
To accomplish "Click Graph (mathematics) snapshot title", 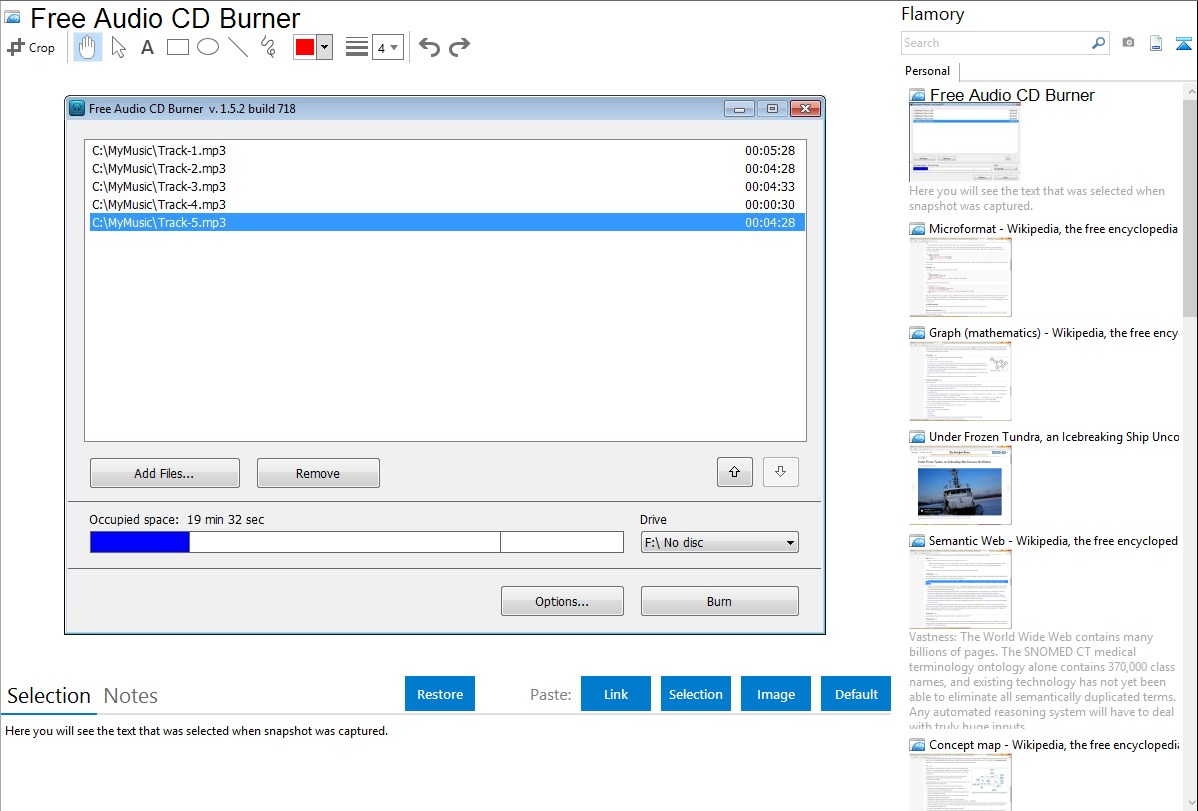I will [1054, 333].
